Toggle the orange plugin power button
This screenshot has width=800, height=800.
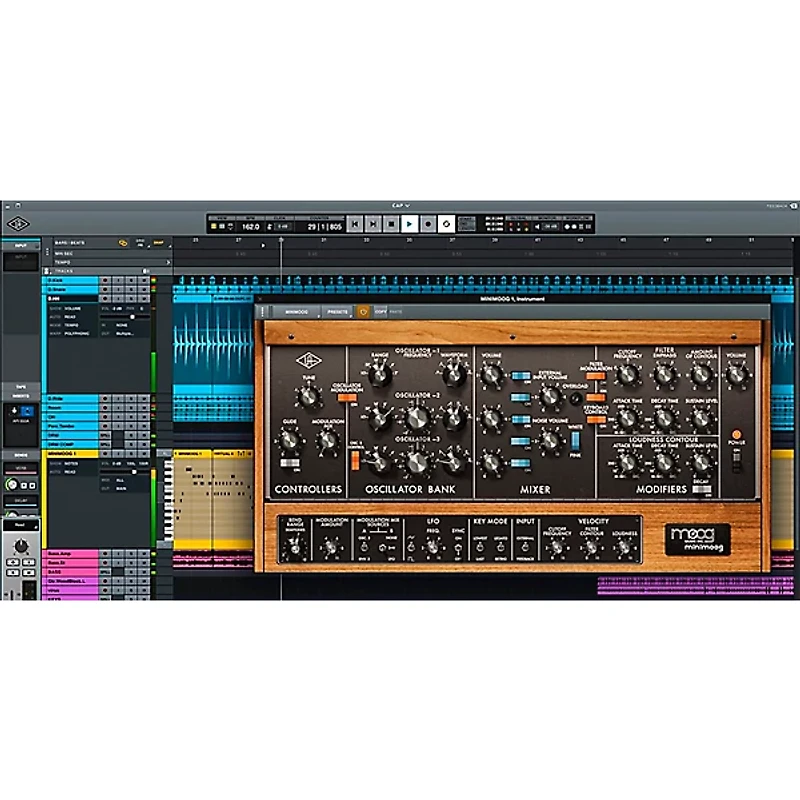pyautogui.click(x=363, y=312)
